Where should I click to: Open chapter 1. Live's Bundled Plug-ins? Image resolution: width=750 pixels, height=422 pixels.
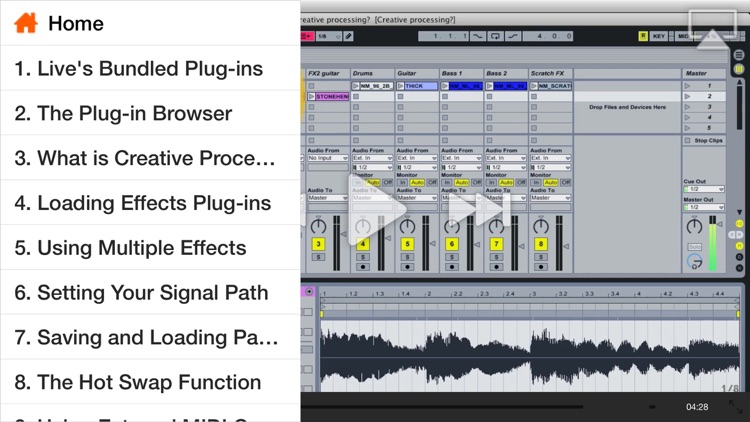click(150, 68)
